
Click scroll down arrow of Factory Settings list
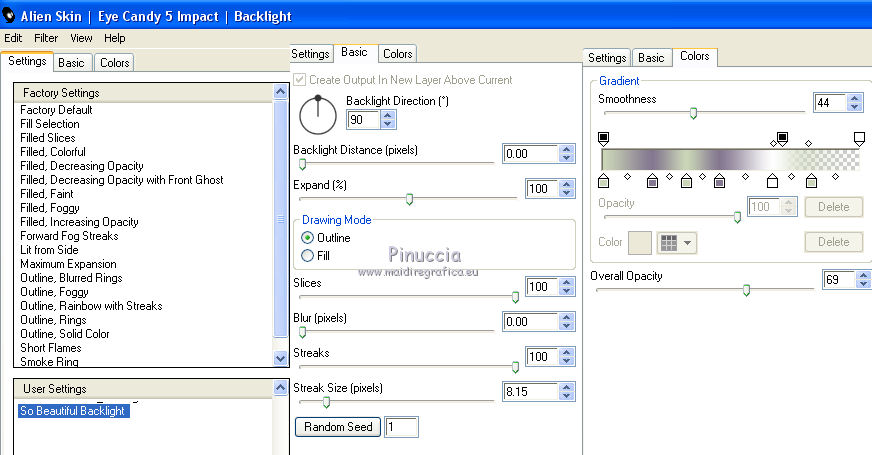point(280,359)
